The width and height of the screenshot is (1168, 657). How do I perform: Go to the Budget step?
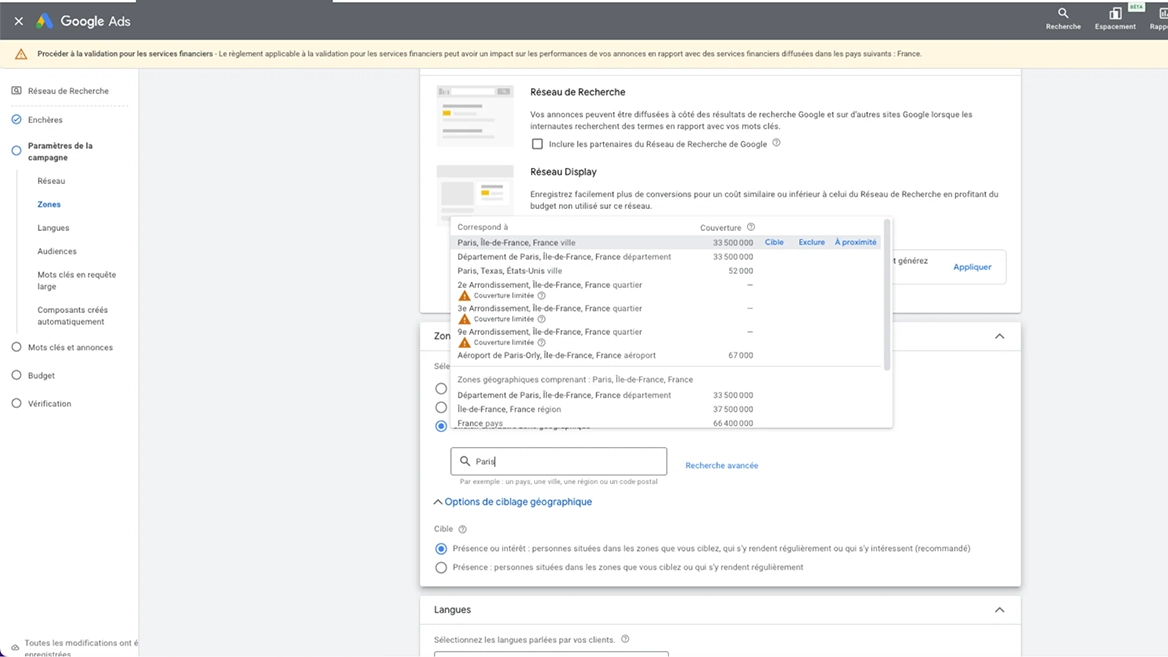pos(41,375)
